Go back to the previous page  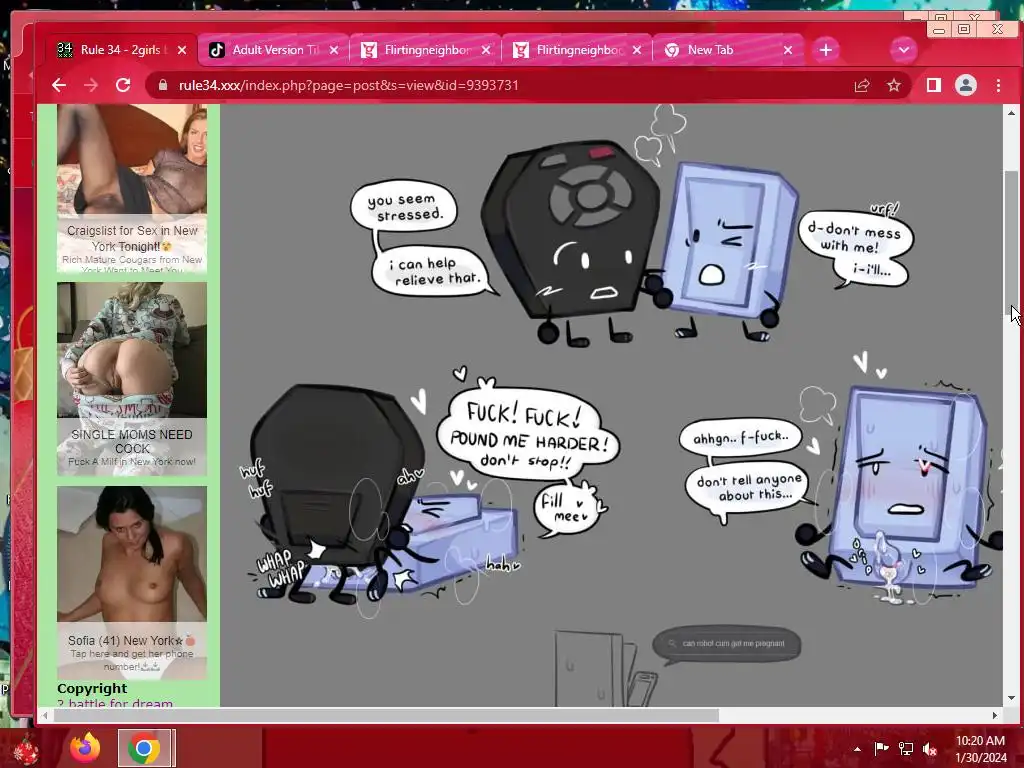coord(59,85)
